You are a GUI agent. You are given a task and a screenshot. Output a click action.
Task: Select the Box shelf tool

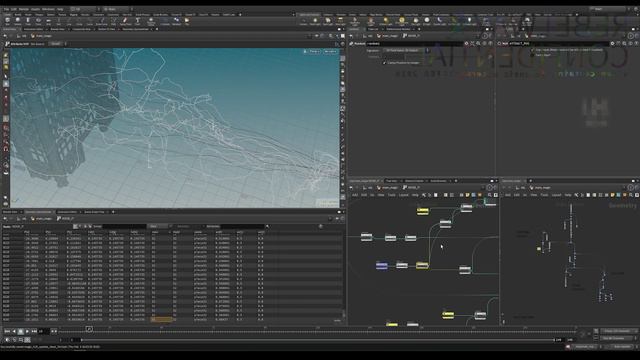click(7, 21)
